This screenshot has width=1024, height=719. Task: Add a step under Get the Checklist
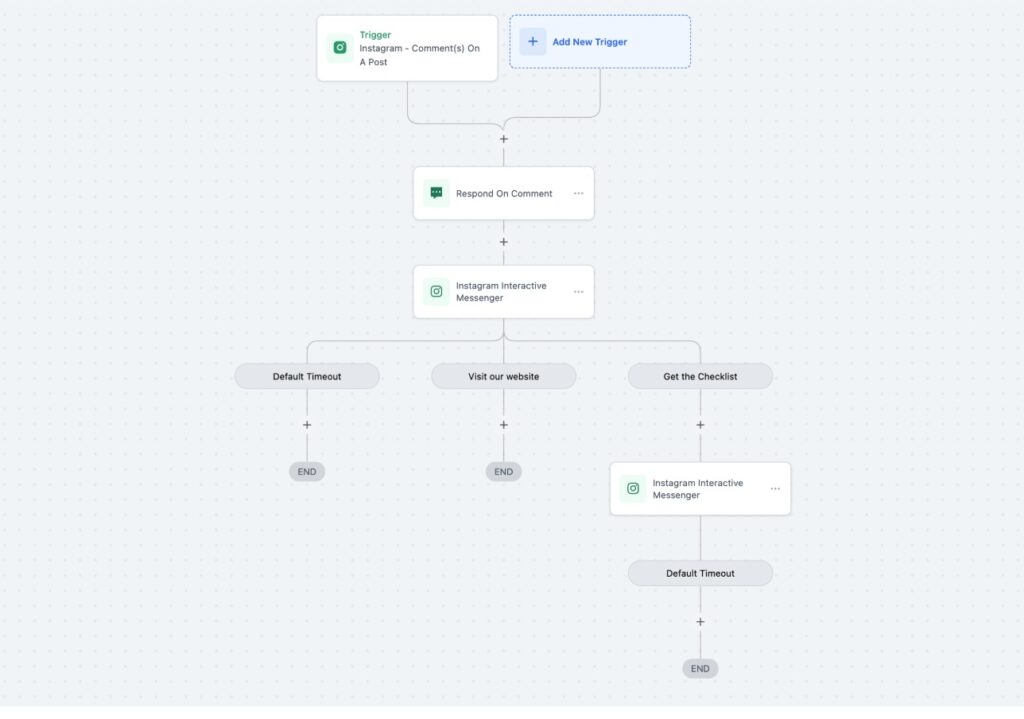(x=700, y=425)
